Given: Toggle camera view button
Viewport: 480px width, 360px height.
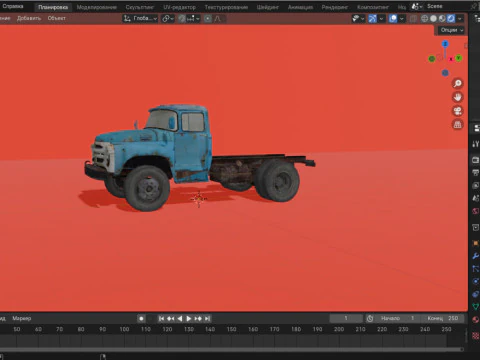Looking at the screenshot, I should point(458,111).
